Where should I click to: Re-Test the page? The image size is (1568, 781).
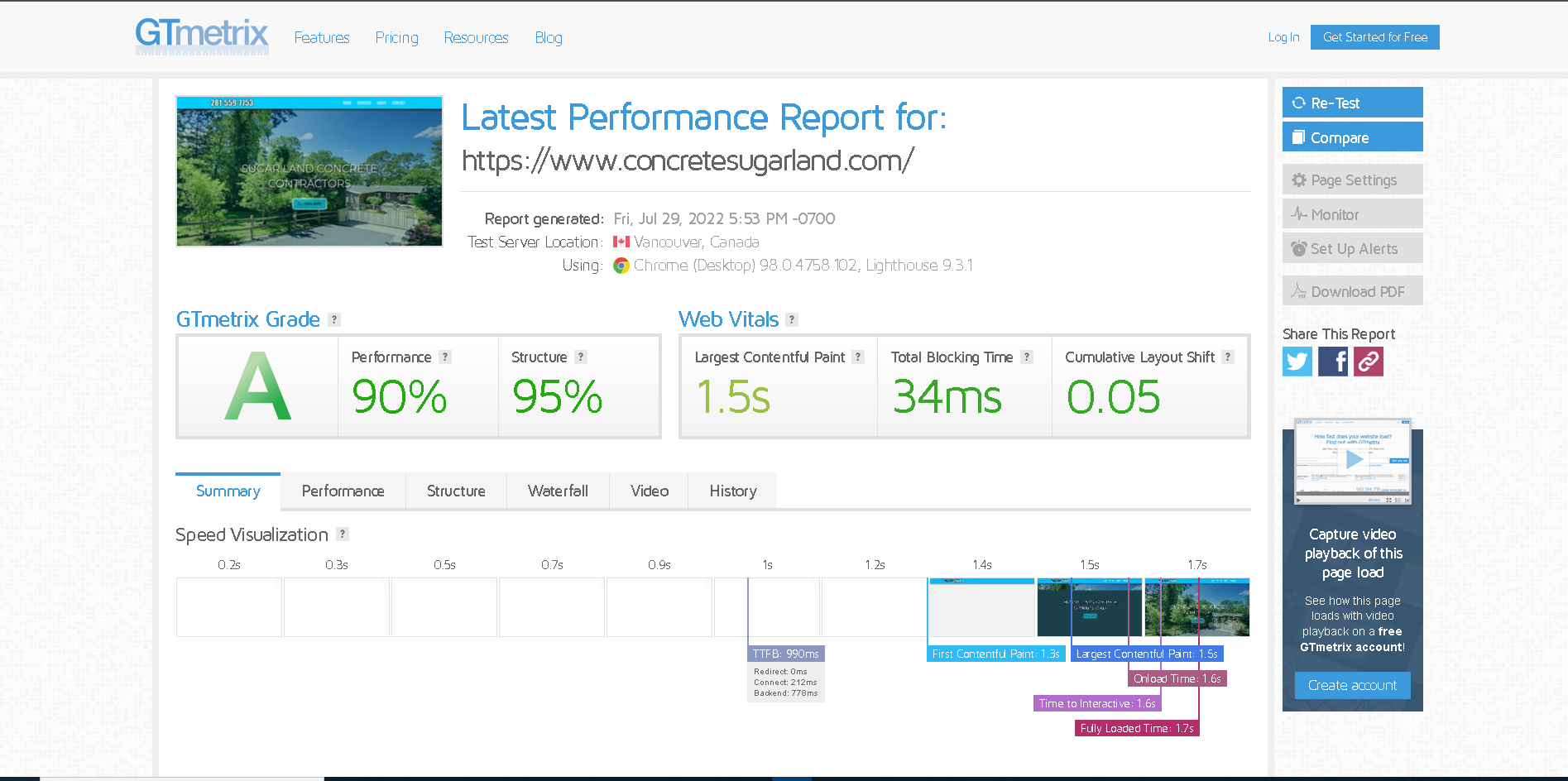tap(1353, 103)
